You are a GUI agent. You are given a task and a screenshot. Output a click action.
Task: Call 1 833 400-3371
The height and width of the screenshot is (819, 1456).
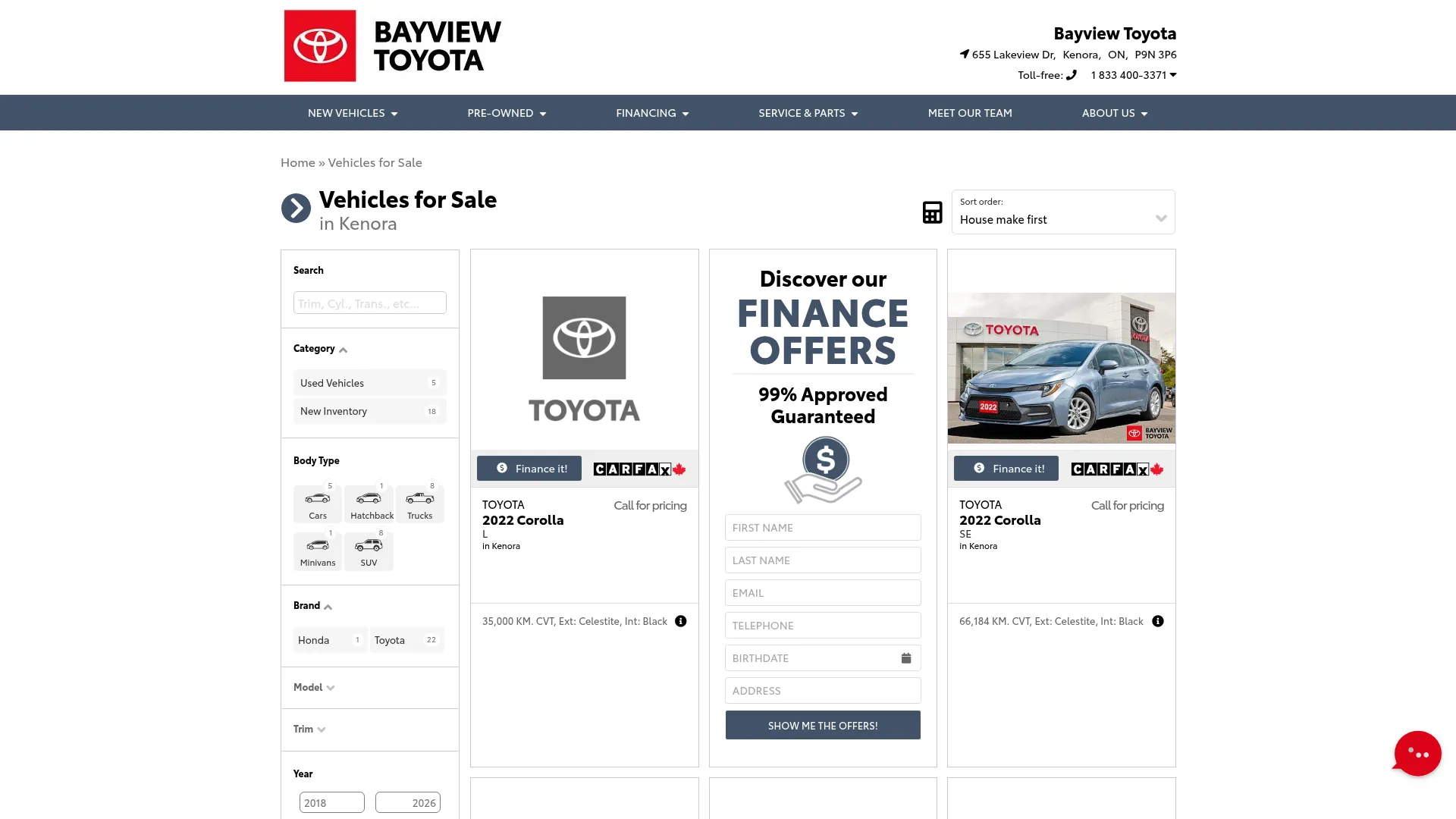coord(1128,74)
